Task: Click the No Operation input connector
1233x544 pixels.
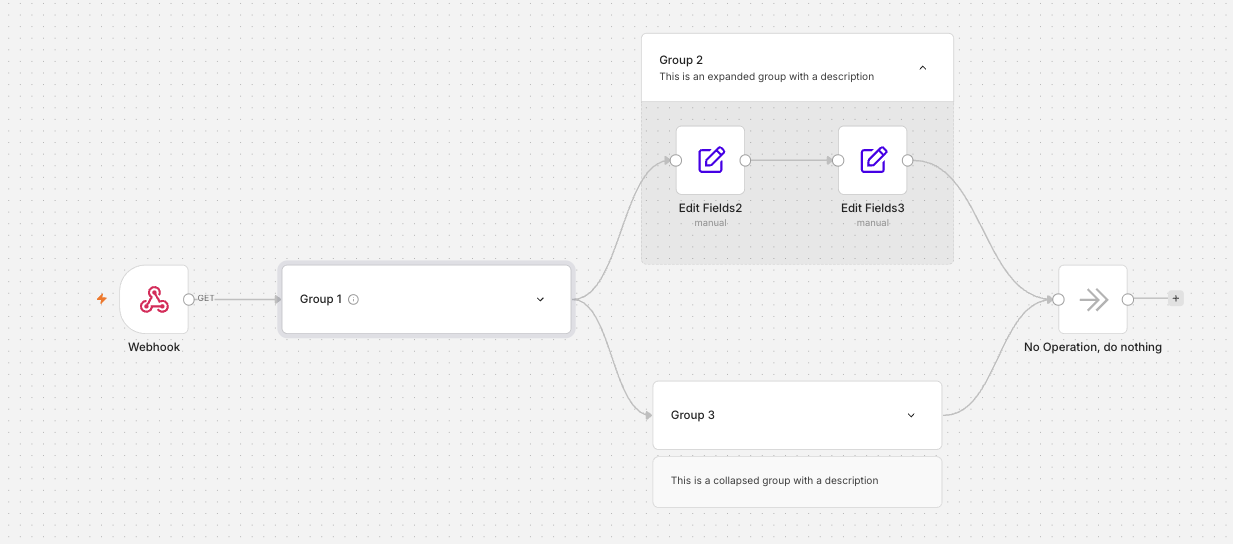Action: tap(1058, 299)
